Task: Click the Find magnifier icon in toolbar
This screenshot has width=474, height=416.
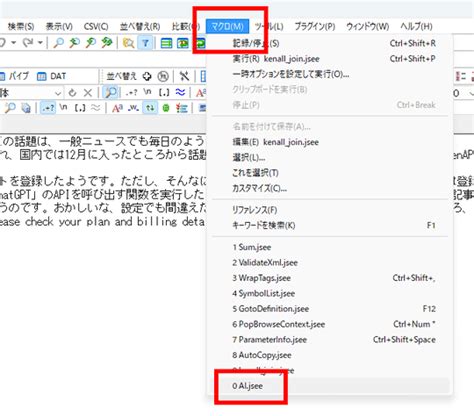Action: [59, 43]
